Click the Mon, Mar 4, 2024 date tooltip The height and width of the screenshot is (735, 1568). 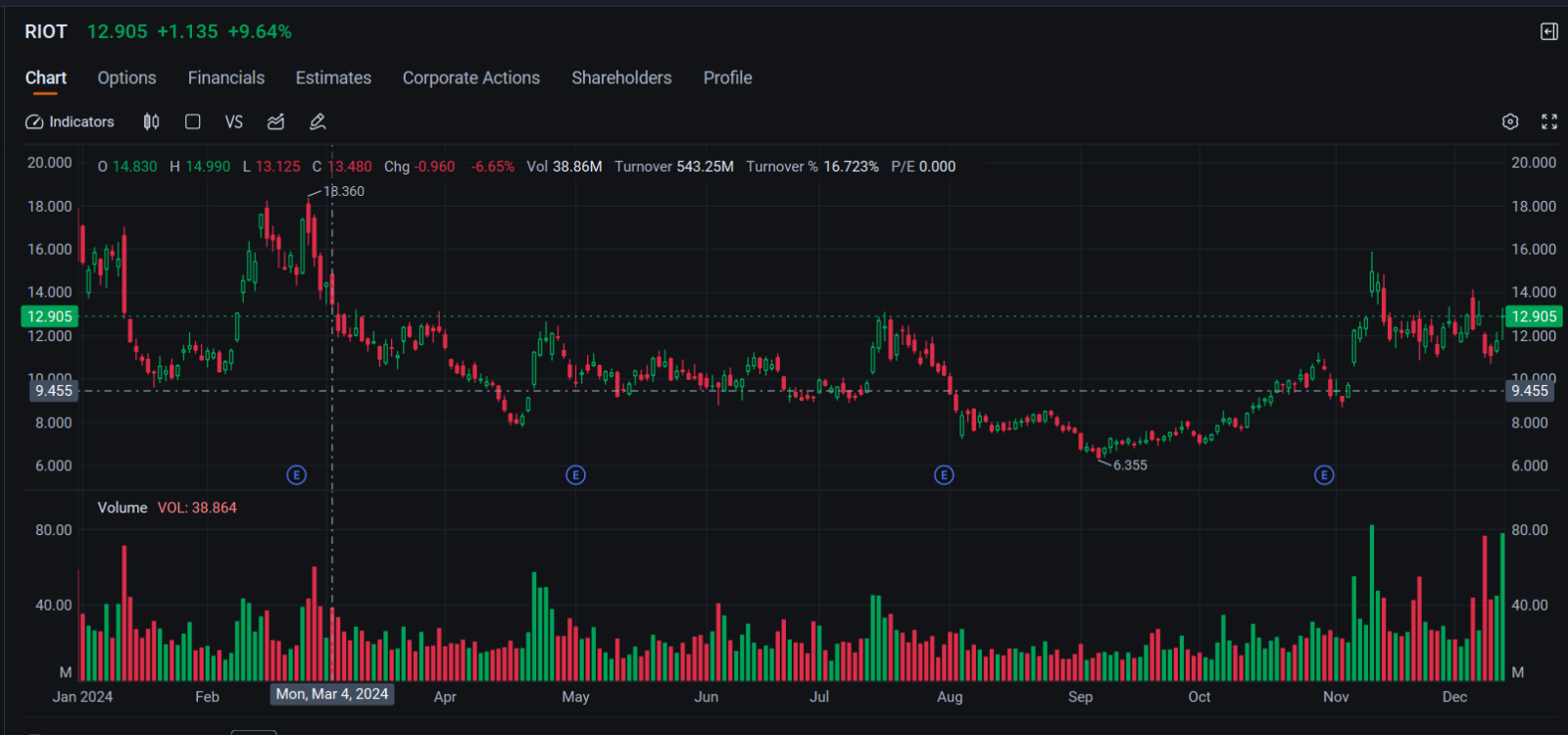[332, 694]
